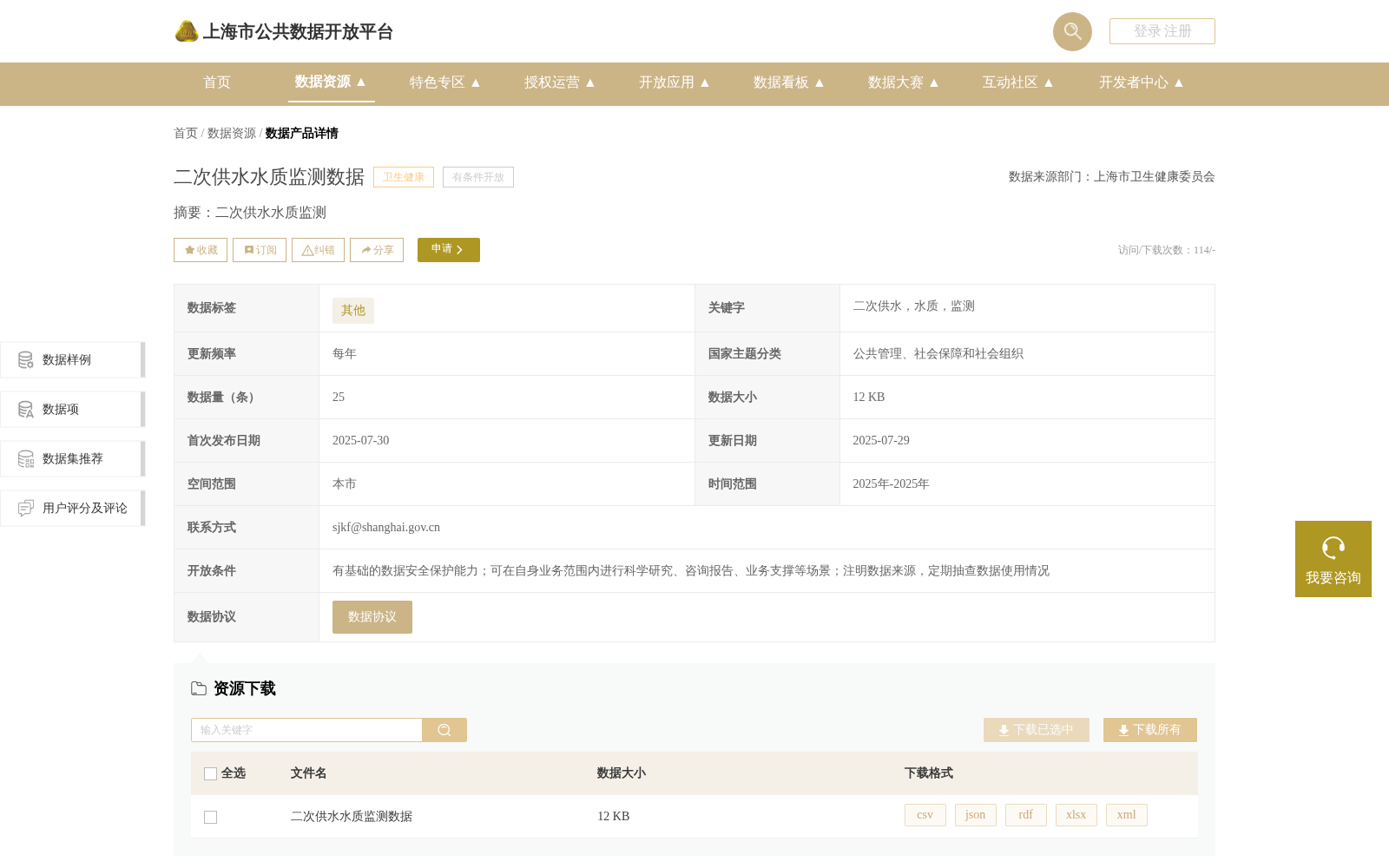Screen dimensions: 1389x868
Task: Click the 数据资源 breadcrumb link
Action: (232, 133)
